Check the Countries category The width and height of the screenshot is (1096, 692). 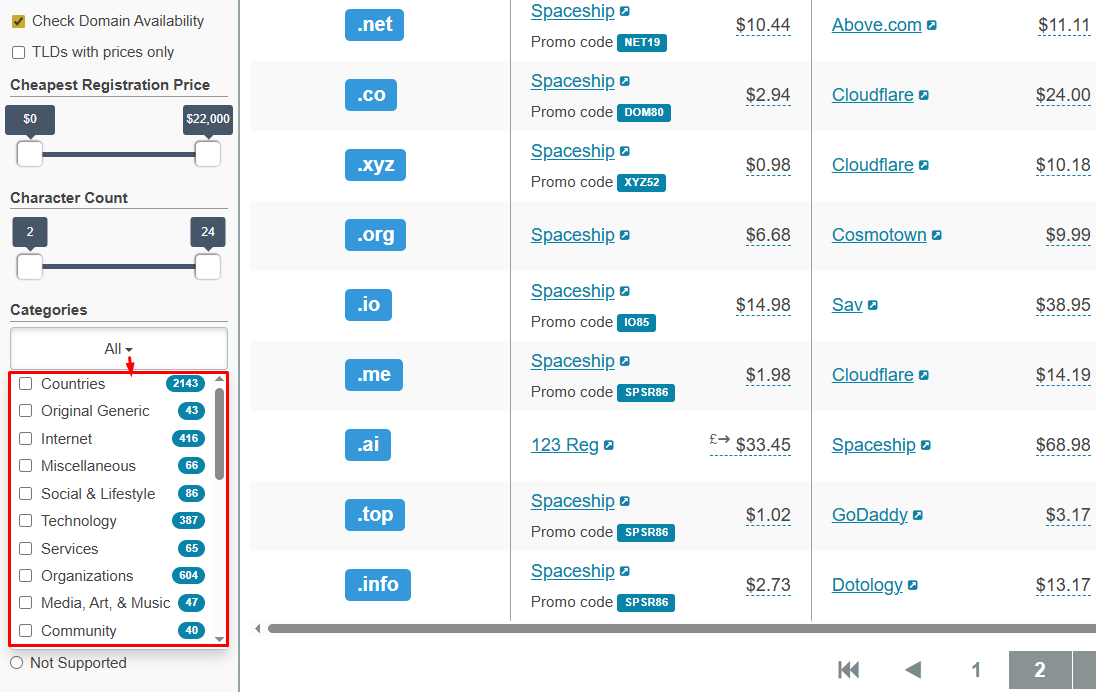click(x=26, y=384)
